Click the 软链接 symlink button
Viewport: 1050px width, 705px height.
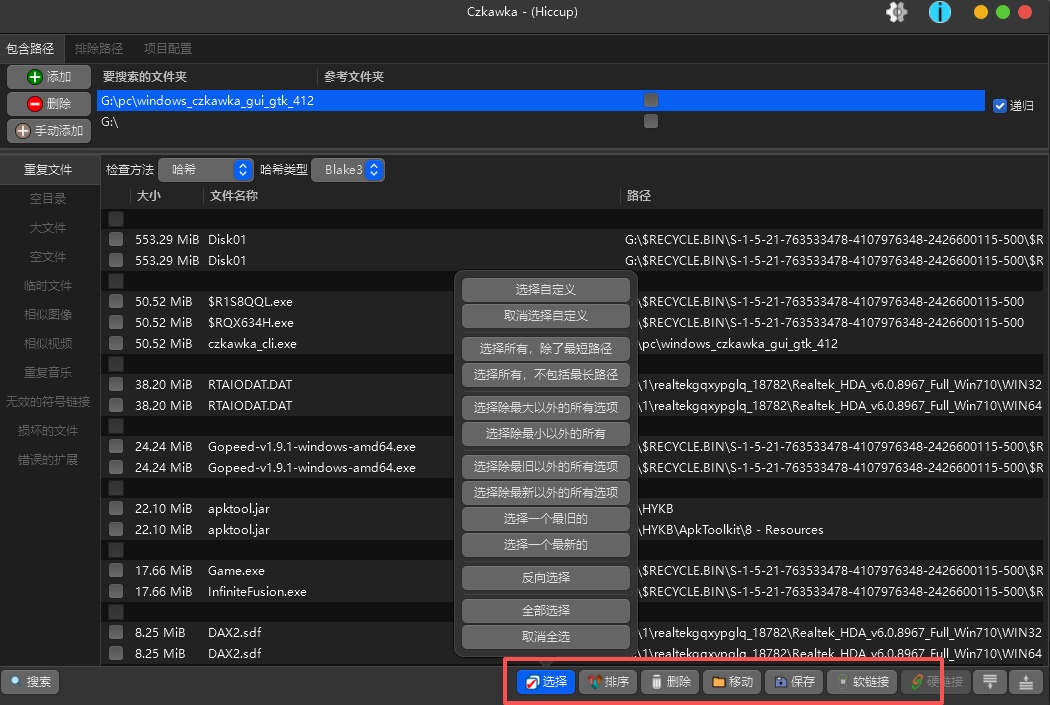861,682
